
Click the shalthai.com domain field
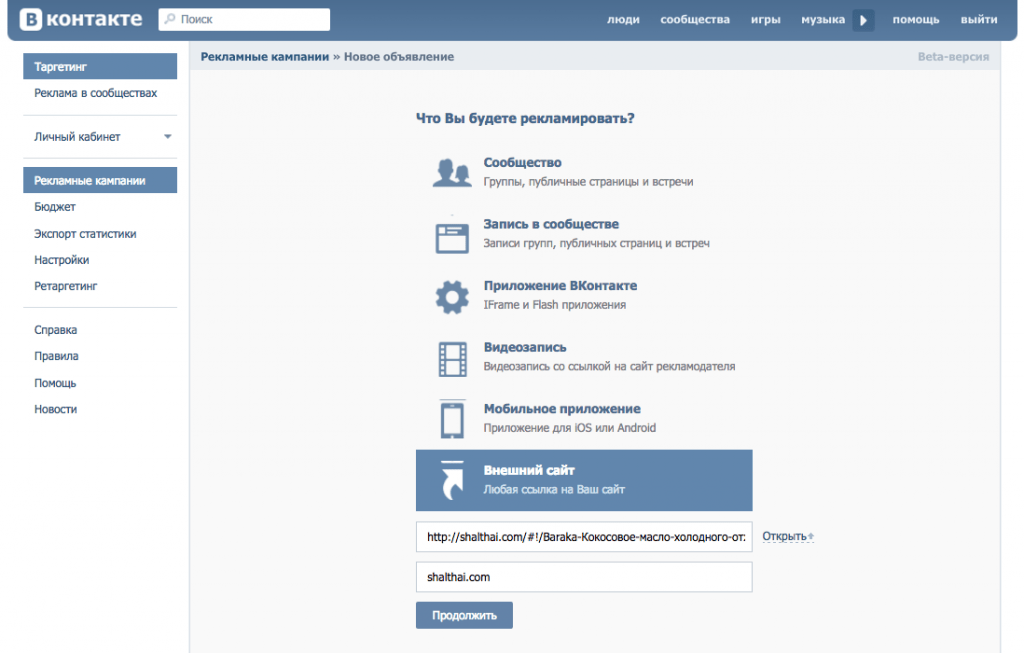(583, 577)
